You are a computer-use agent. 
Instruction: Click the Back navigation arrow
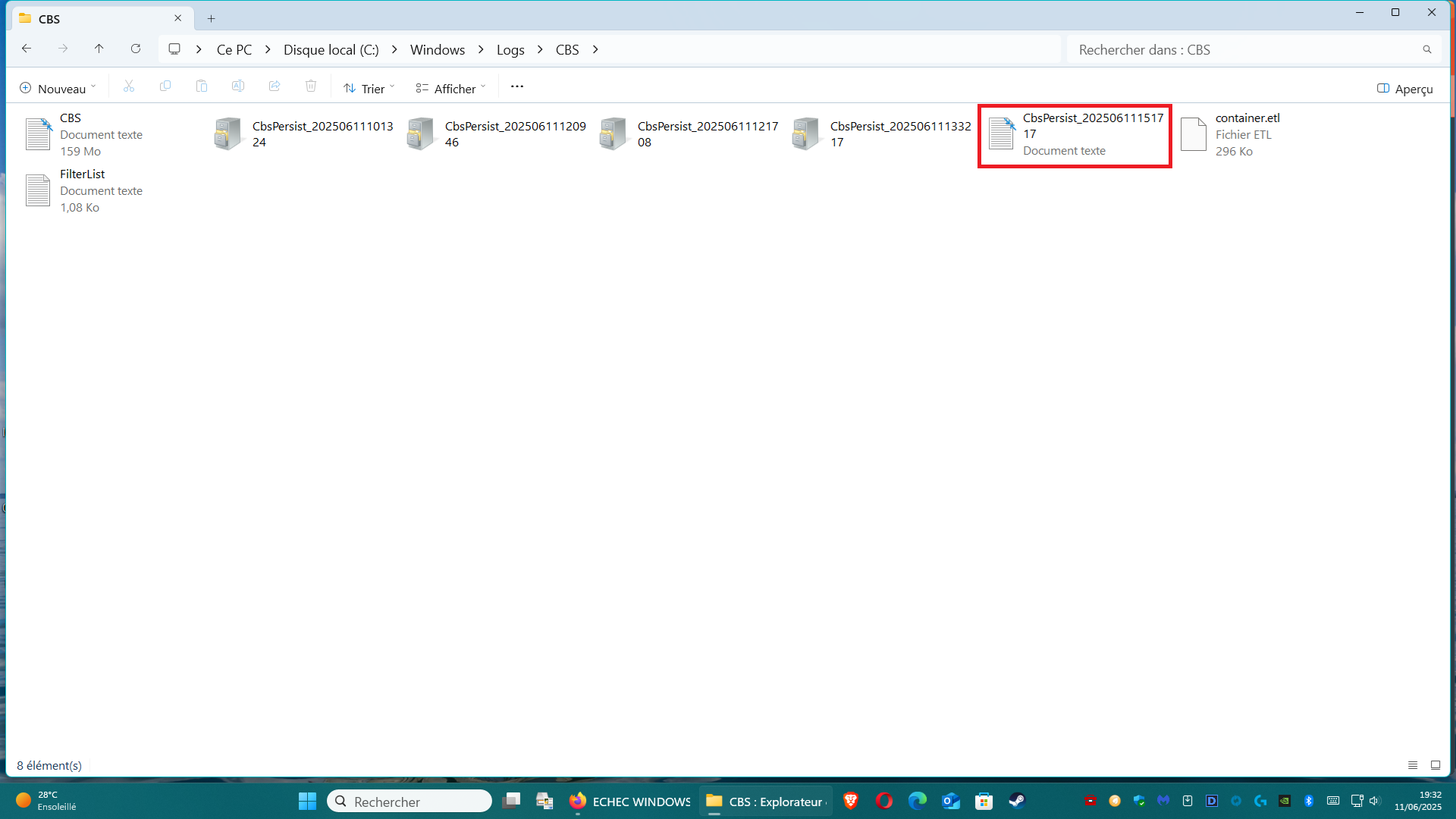click(x=27, y=49)
